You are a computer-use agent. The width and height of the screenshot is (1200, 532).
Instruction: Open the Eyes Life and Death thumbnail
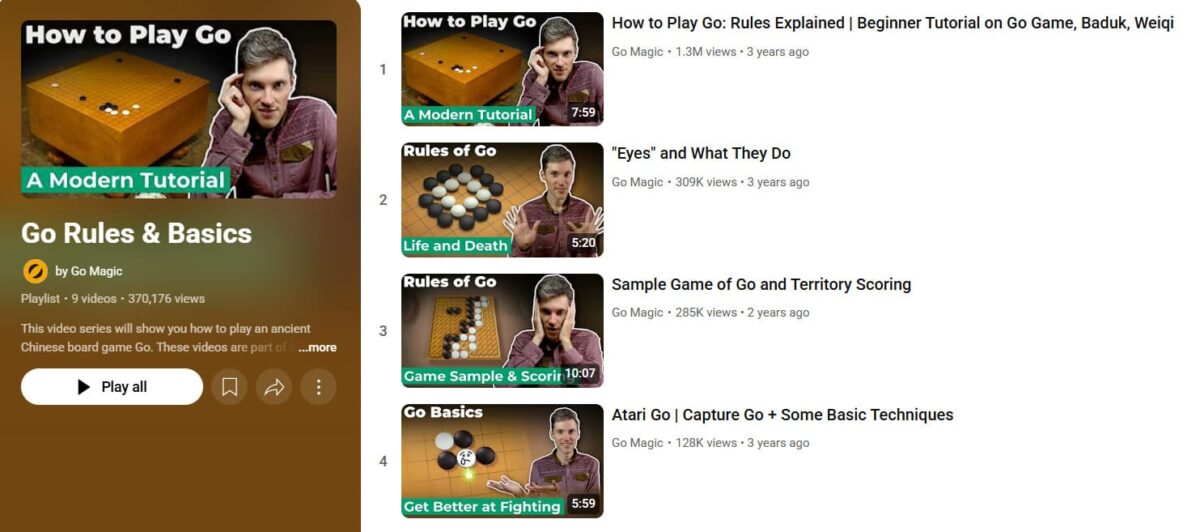click(x=502, y=200)
